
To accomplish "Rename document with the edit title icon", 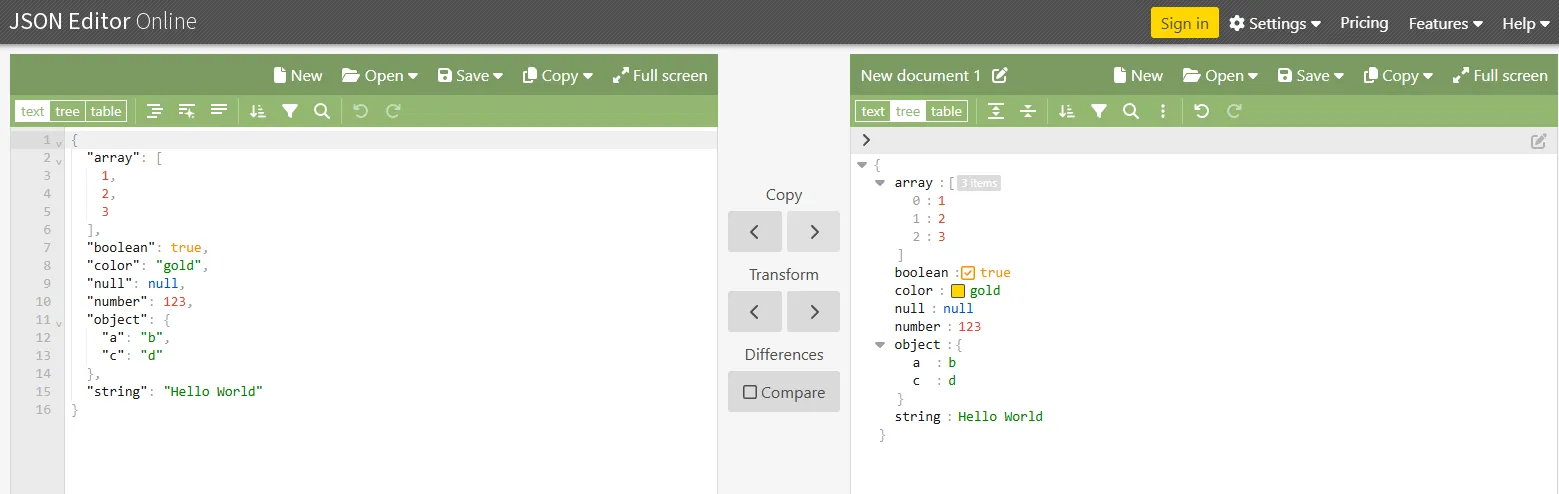I will click(x=1000, y=76).
